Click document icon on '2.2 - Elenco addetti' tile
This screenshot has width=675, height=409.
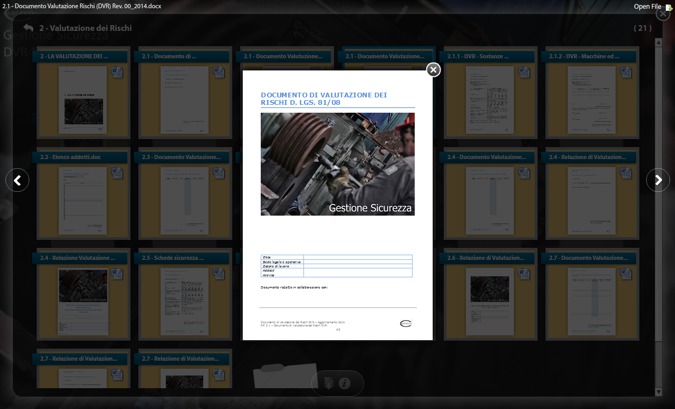click(x=117, y=174)
